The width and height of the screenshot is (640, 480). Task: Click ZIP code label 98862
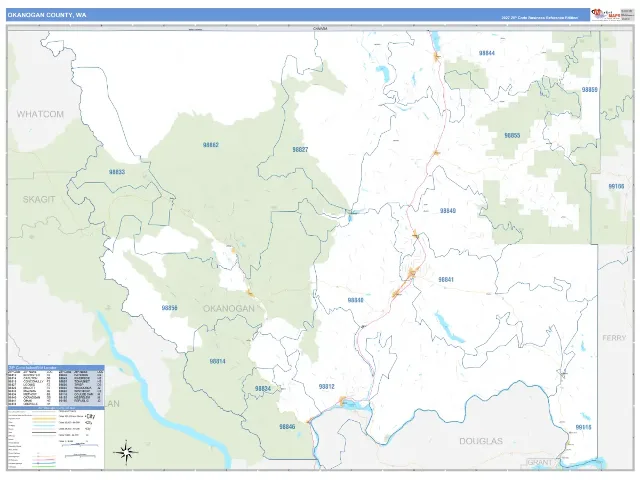[x=211, y=145]
